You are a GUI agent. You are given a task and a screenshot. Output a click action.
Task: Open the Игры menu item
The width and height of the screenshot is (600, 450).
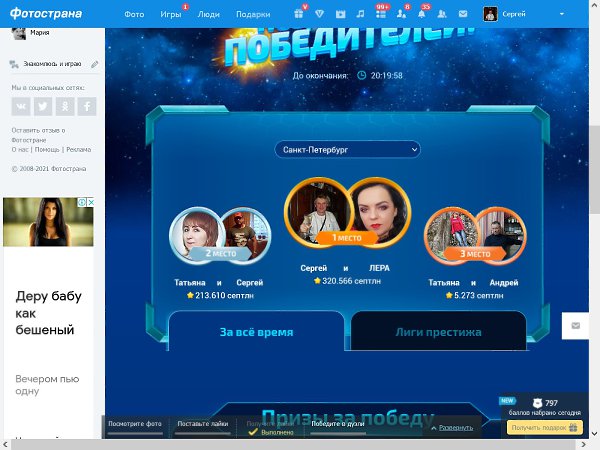[x=171, y=15]
